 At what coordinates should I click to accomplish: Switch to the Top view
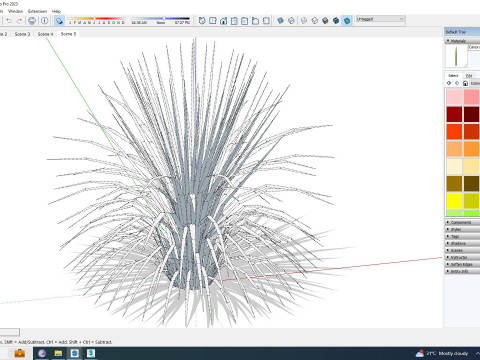click(213, 21)
